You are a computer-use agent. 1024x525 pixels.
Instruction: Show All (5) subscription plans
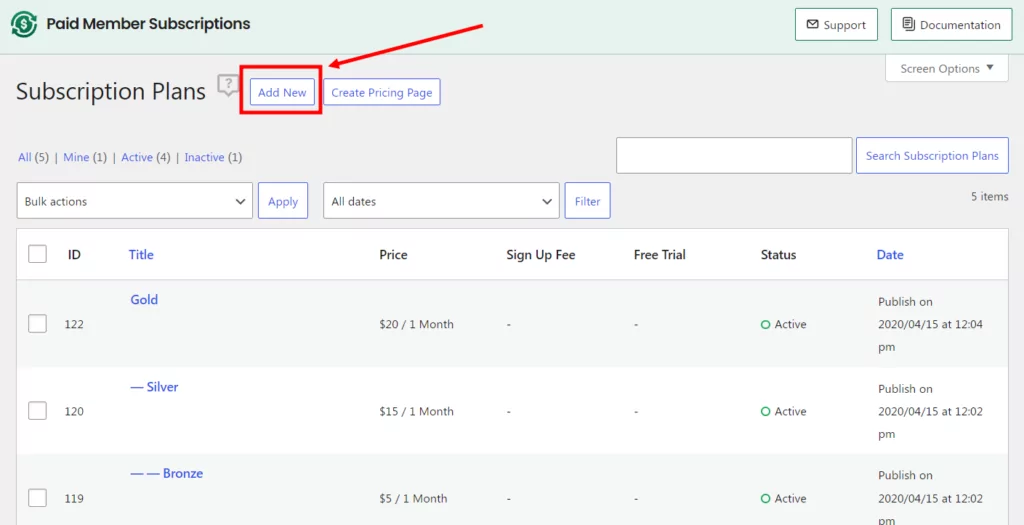[x=33, y=157]
